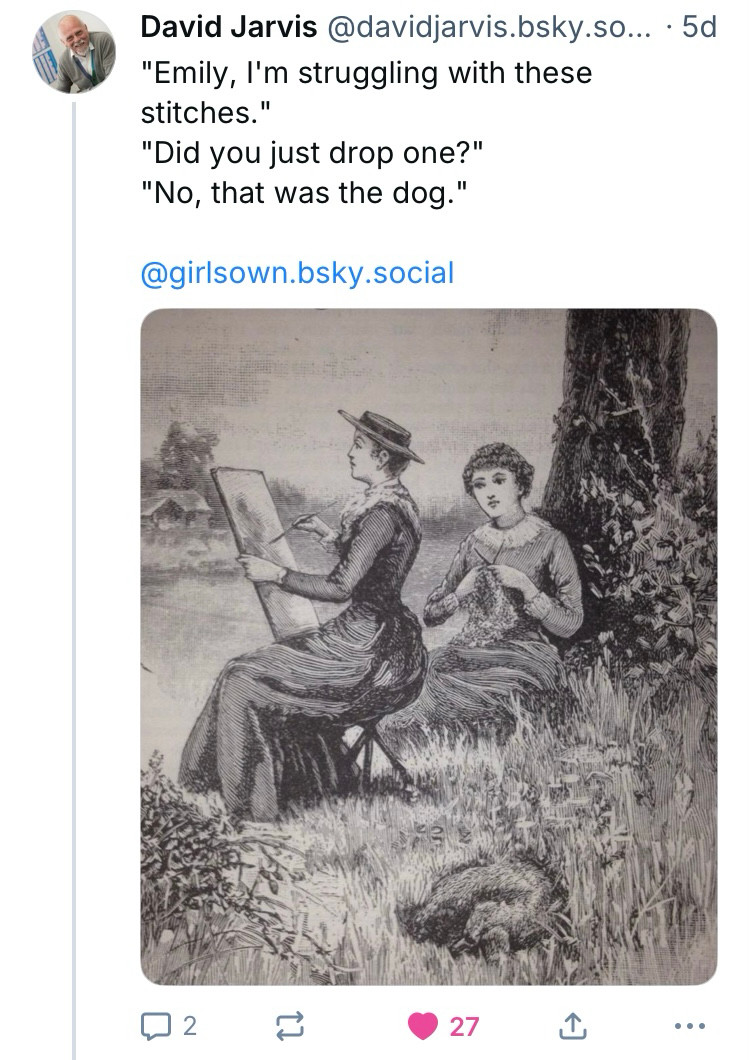Click the @davidjarvis.bsky.so... handle
The width and height of the screenshot is (750, 1060).
pyautogui.click(x=489, y=27)
